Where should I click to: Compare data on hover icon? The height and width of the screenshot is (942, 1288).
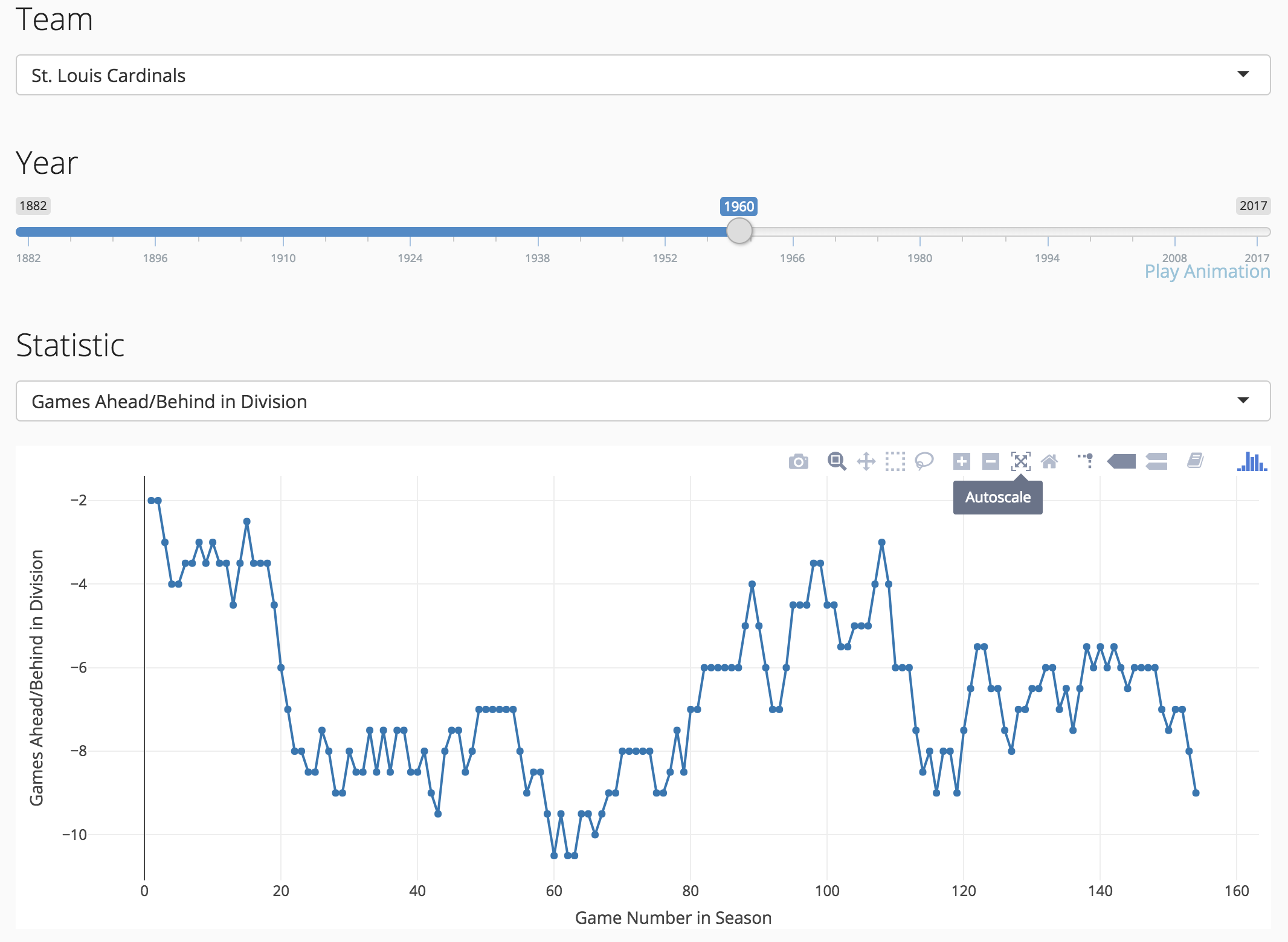[1156, 462]
